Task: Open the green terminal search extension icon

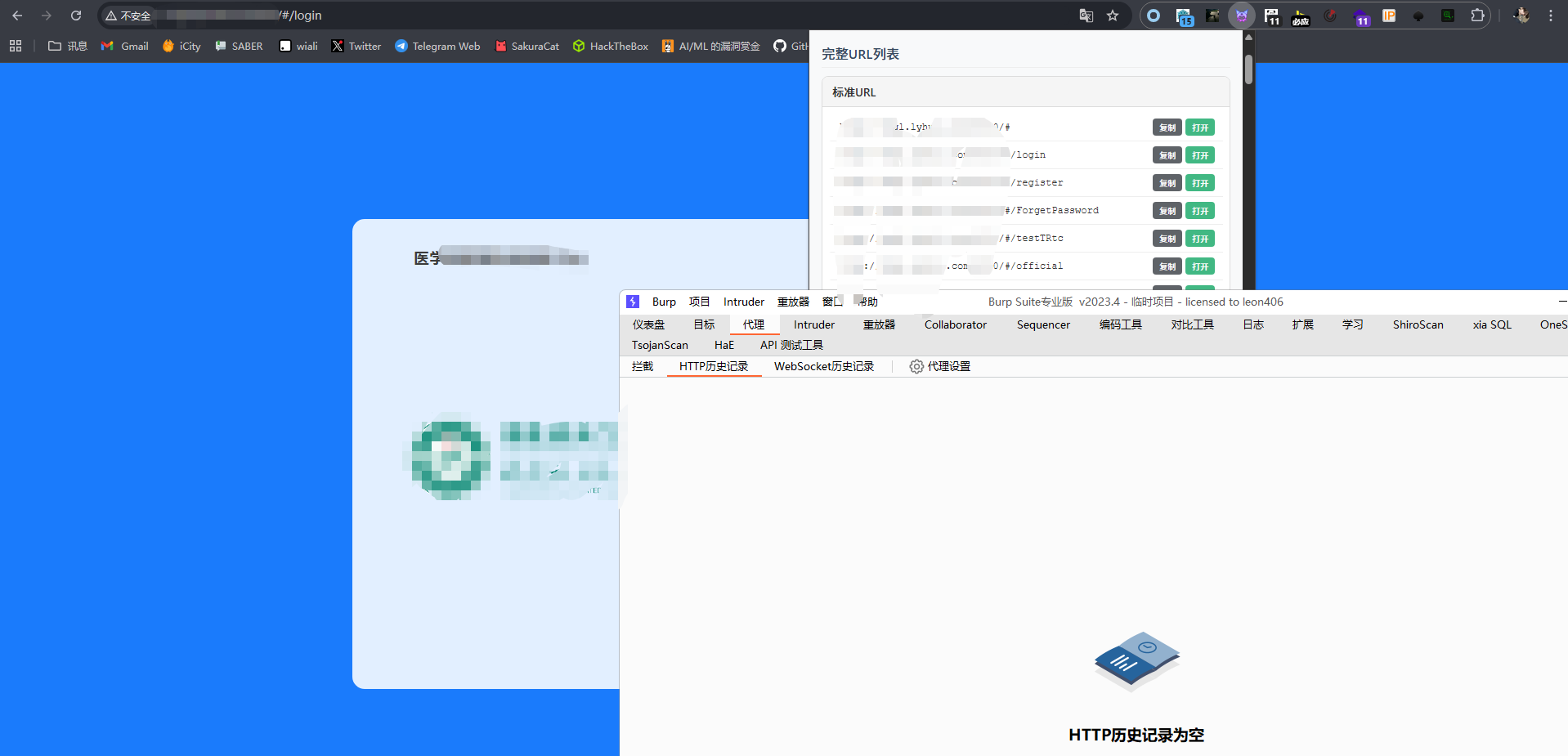Action: coord(1448,16)
